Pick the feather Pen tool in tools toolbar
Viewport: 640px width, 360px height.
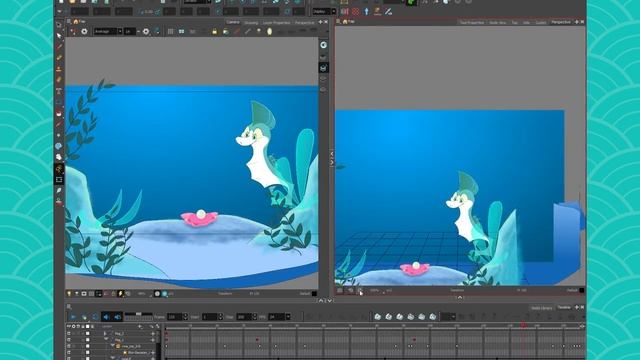coord(59,190)
